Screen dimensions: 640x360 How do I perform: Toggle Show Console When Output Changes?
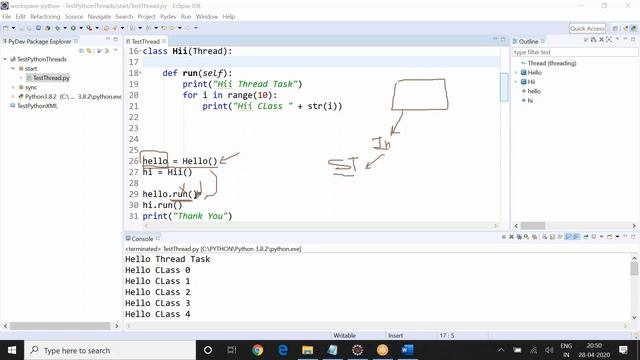pos(568,237)
